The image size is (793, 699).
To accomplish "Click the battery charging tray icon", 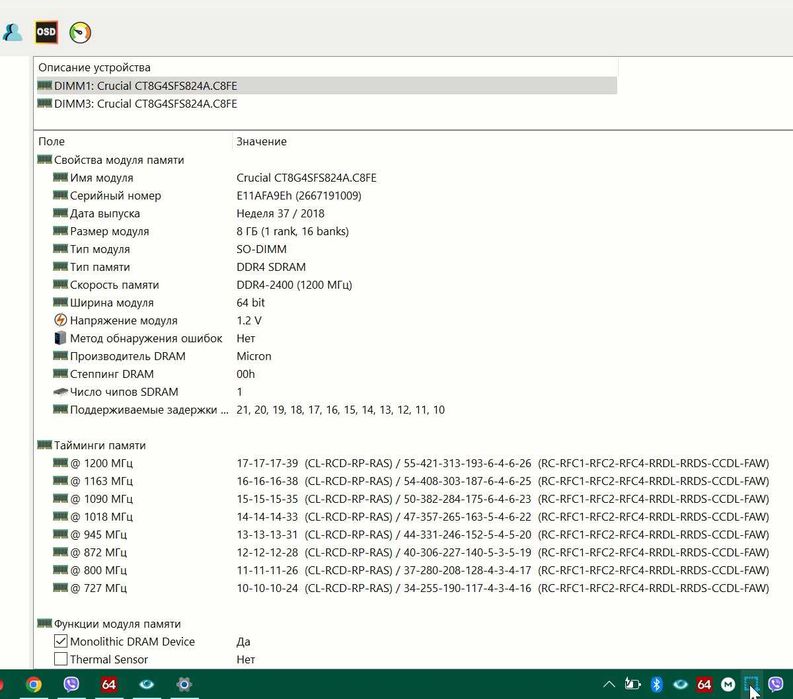I will (x=632, y=684).
